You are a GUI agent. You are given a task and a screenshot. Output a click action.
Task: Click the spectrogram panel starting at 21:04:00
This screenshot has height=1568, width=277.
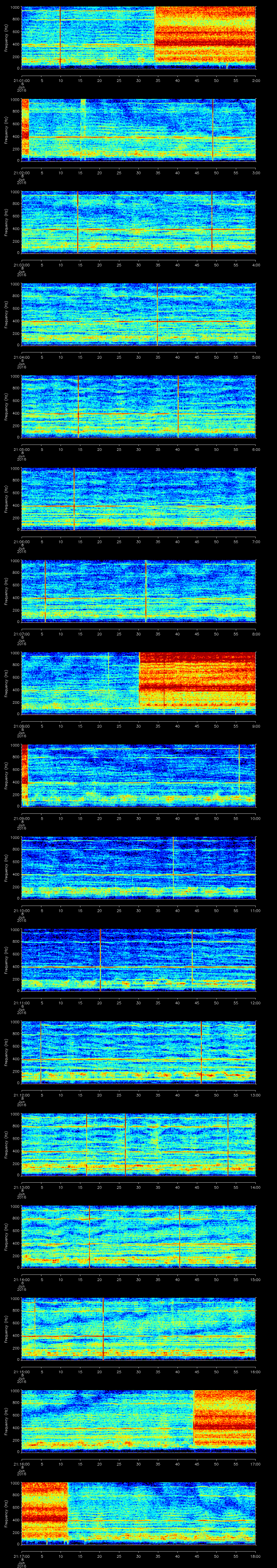pos(138,314)
